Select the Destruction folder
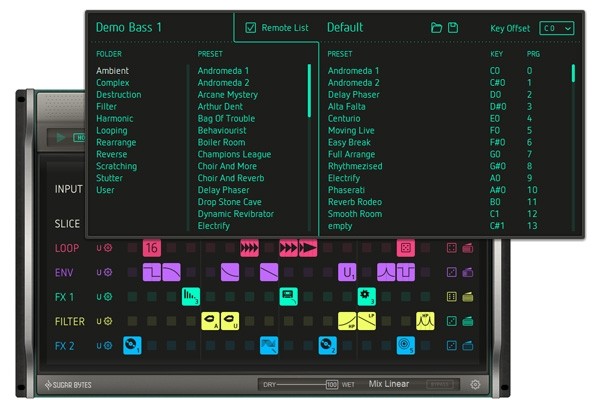Image resolution: width=600 pixels, height=400 pixels. [x=119, y=95]
